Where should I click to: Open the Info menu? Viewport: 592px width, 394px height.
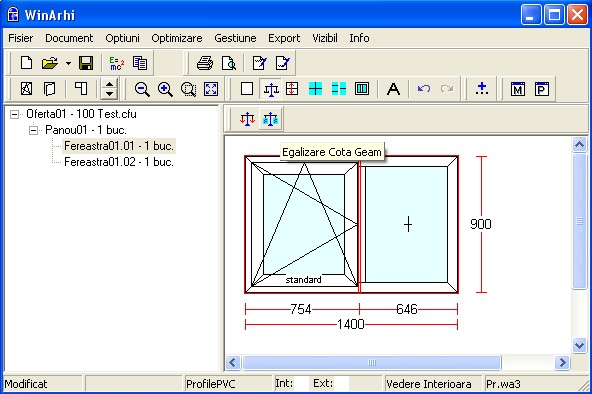359,38
